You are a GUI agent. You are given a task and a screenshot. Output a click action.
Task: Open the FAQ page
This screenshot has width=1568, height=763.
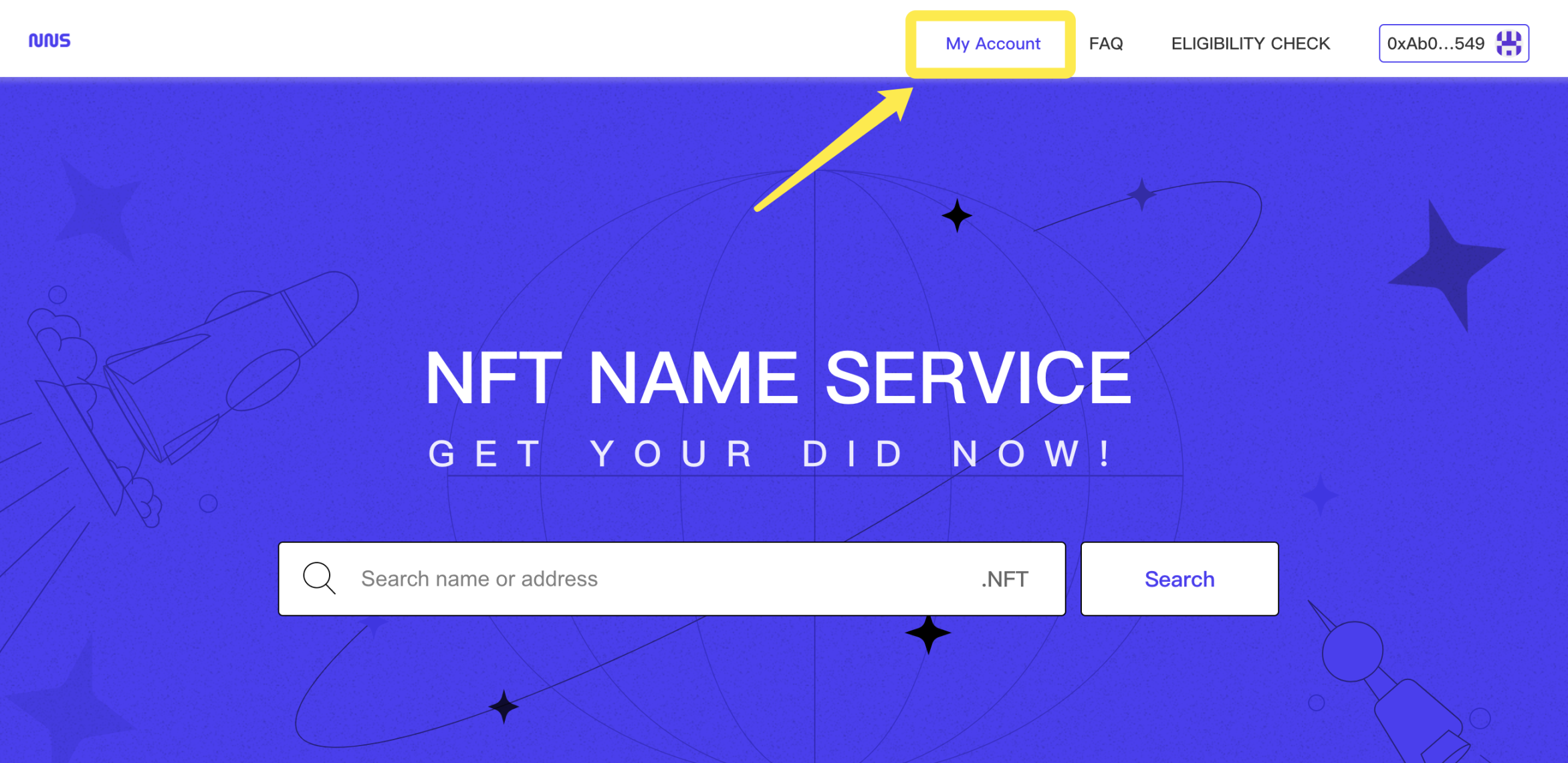(x=1105, y=44)
